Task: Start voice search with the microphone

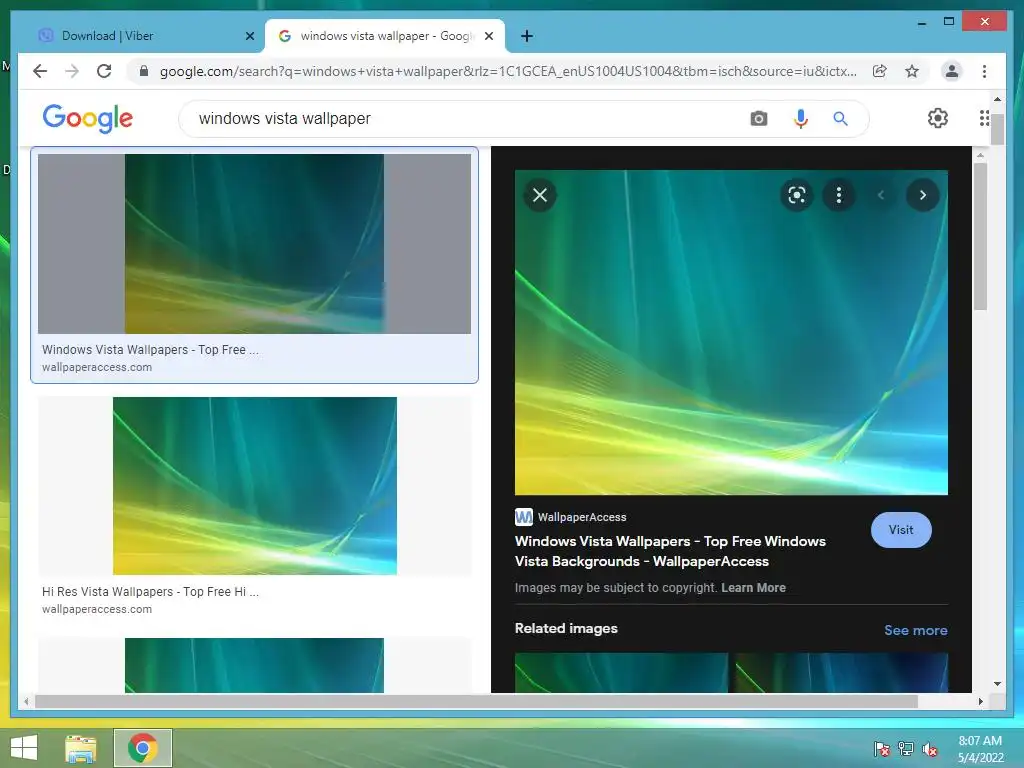Action: pos(801,118)
